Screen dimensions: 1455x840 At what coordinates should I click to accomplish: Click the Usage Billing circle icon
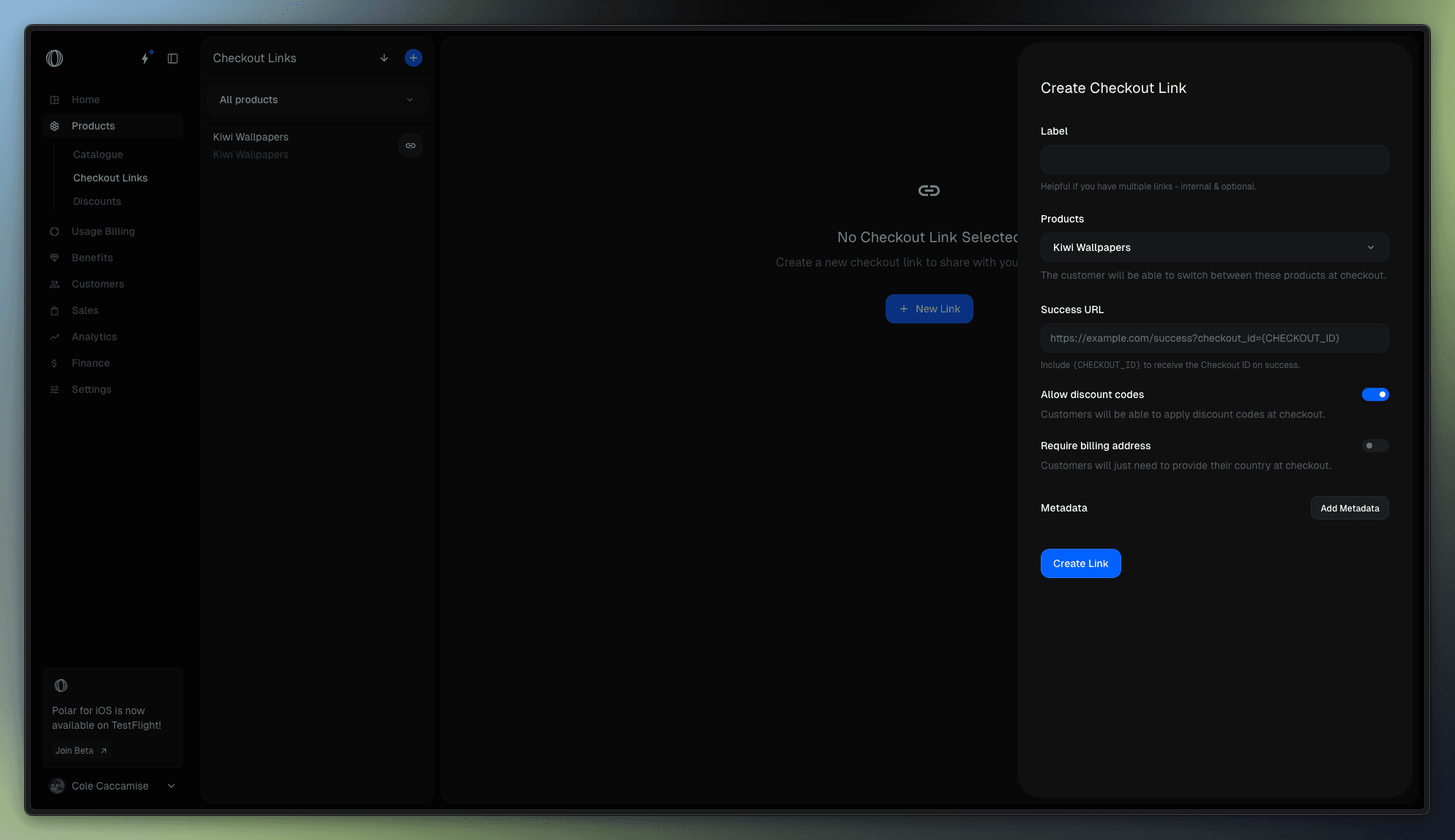tap(55, 231)
